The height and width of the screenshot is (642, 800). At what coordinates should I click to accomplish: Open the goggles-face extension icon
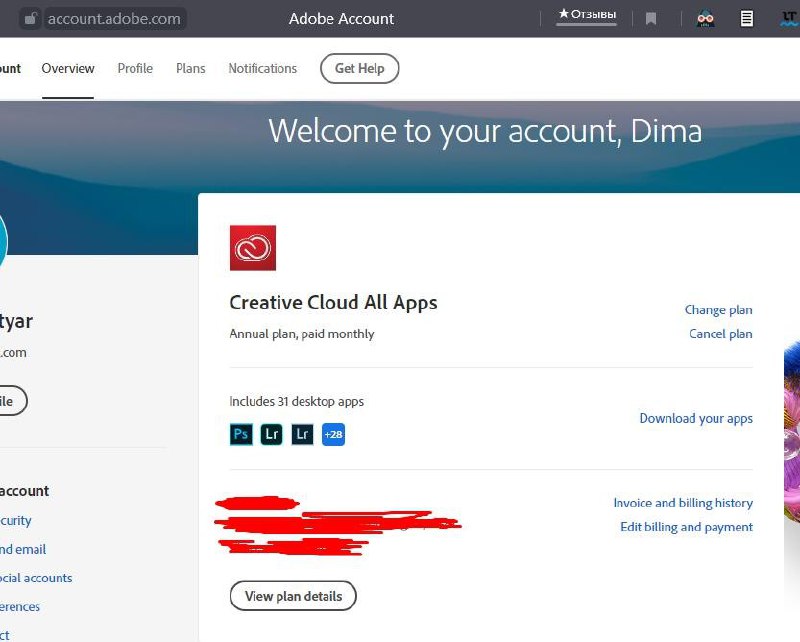point(706,19)
